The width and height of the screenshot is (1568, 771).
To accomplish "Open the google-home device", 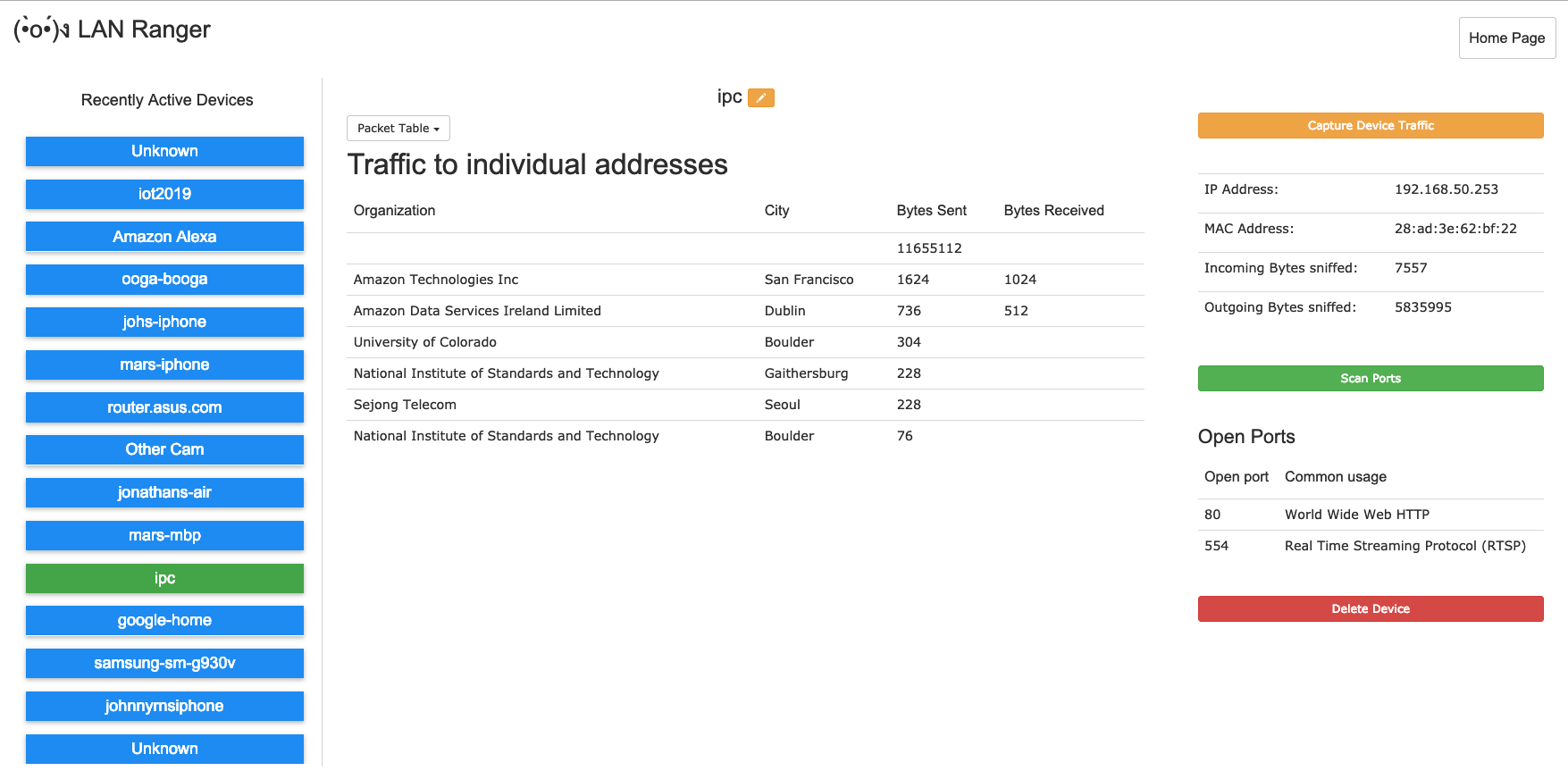I will click(164, 620).
